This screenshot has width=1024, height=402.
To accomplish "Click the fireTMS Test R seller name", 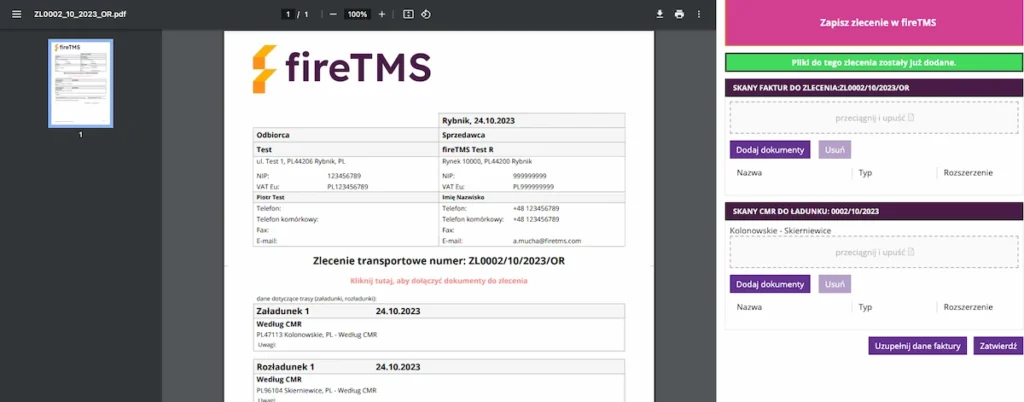I will pos(468,149).
